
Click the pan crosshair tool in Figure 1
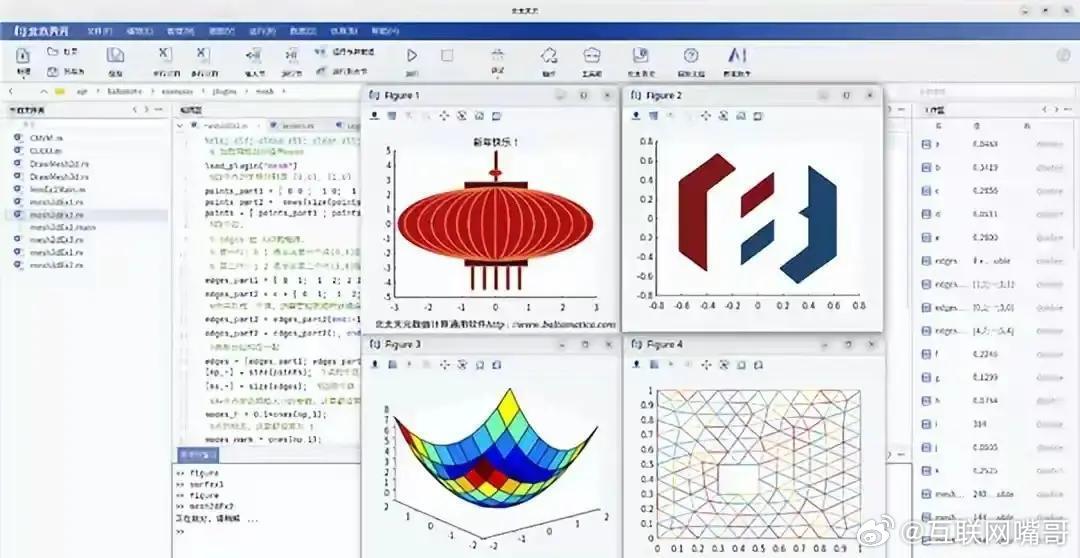click(444, 116)
